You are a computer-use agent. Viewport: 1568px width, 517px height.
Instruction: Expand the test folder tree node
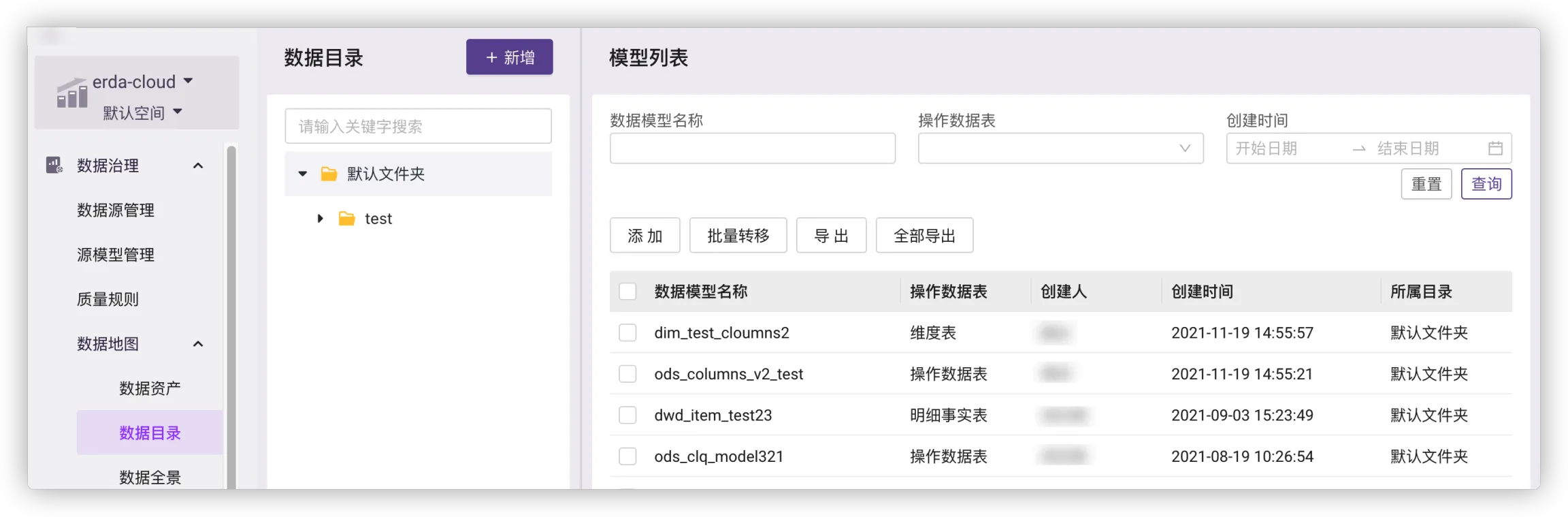point(320,219)
